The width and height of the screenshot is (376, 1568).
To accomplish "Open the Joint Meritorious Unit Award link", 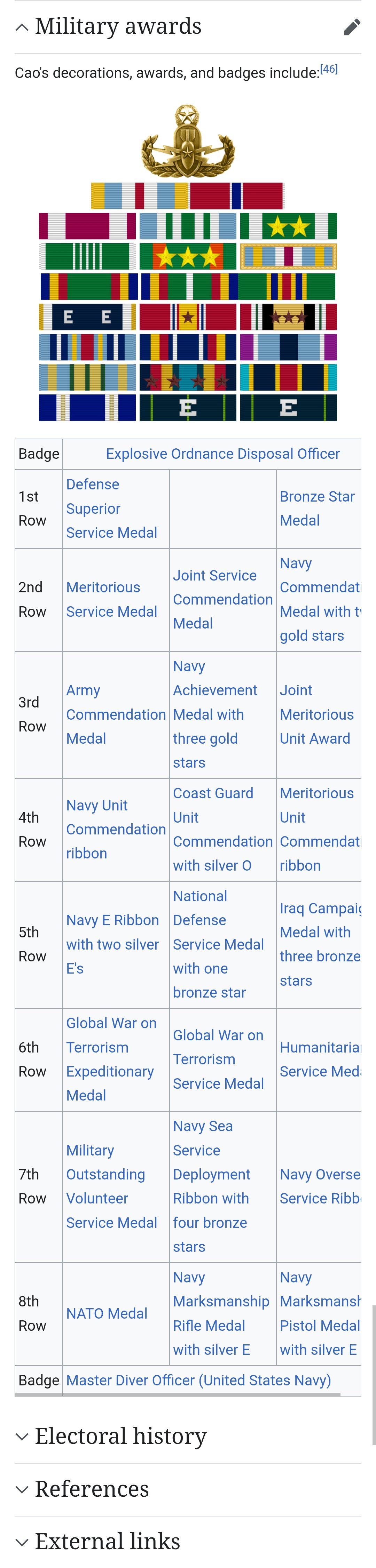I will point(316,714).
